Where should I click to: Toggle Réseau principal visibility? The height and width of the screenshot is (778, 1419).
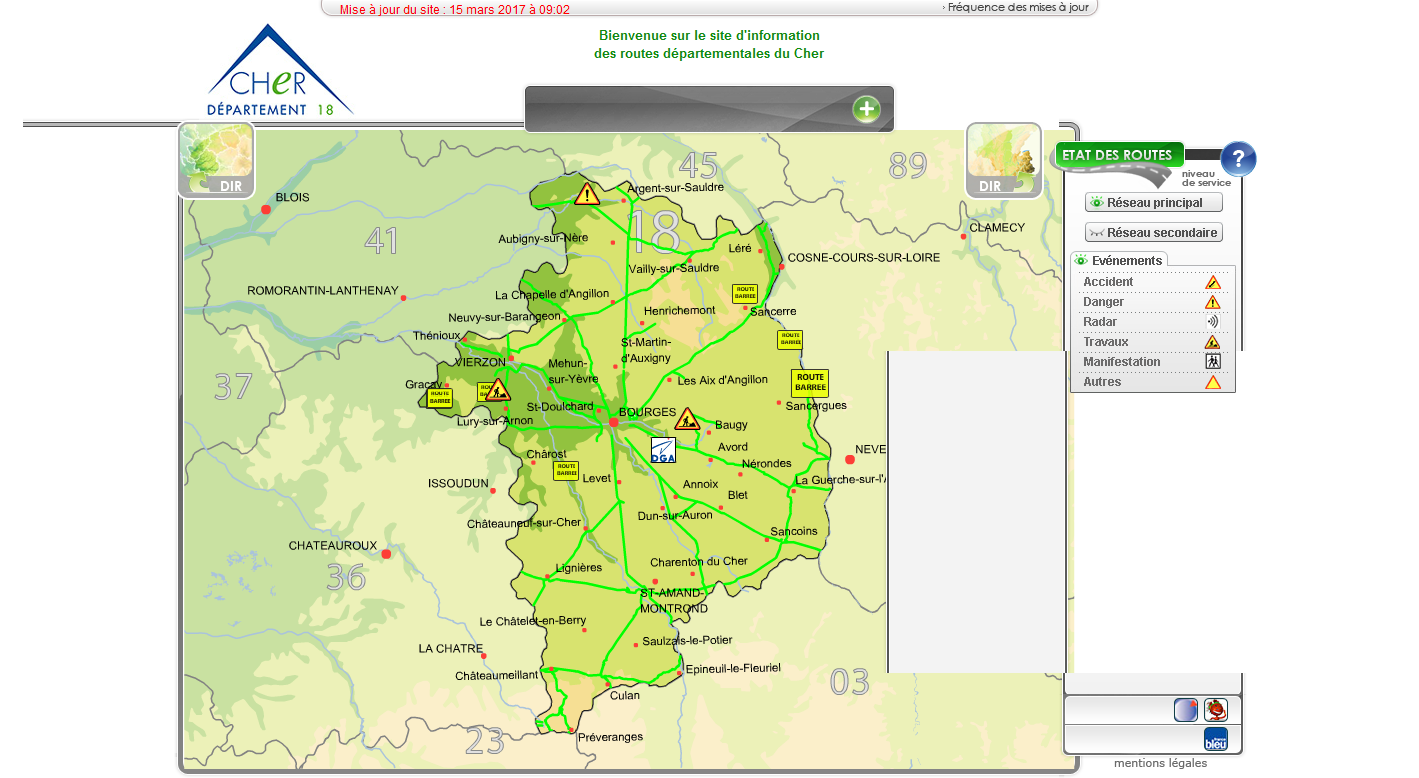(1153, 203)
